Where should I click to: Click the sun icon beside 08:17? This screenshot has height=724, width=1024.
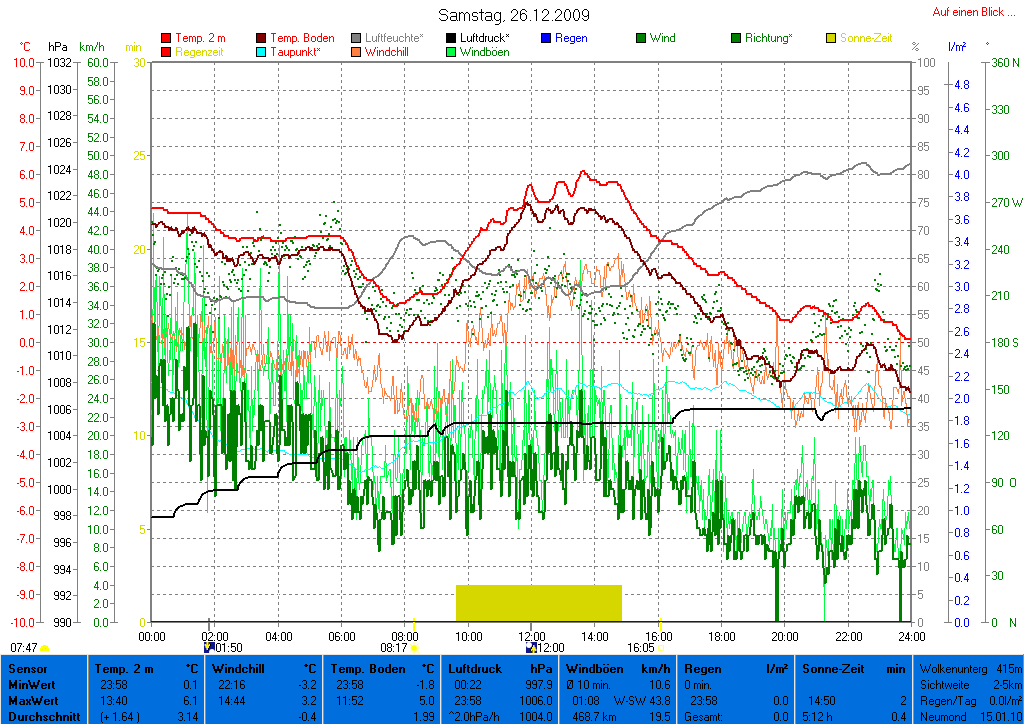[414, 648]
